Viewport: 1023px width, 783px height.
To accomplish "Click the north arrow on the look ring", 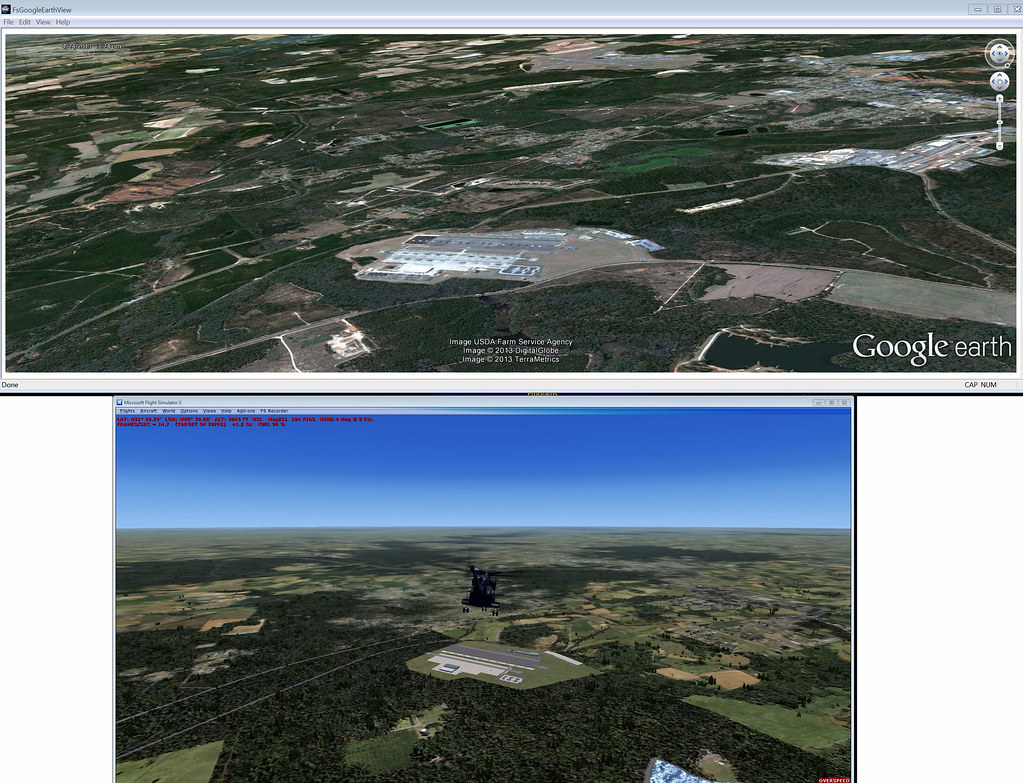I will click(x=1000, y=47).
